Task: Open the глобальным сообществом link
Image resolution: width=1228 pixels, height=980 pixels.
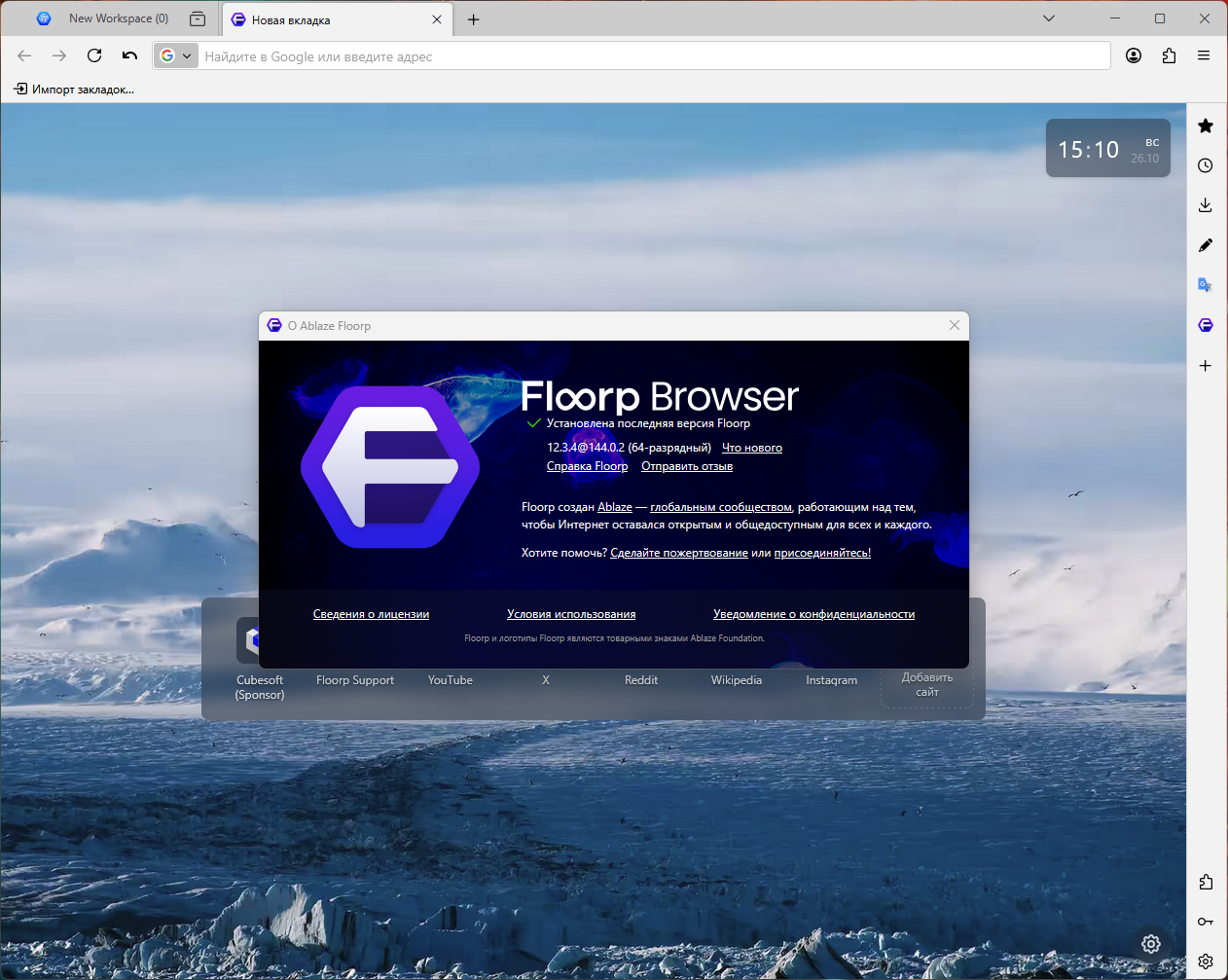Action: (x=721, y=507)
